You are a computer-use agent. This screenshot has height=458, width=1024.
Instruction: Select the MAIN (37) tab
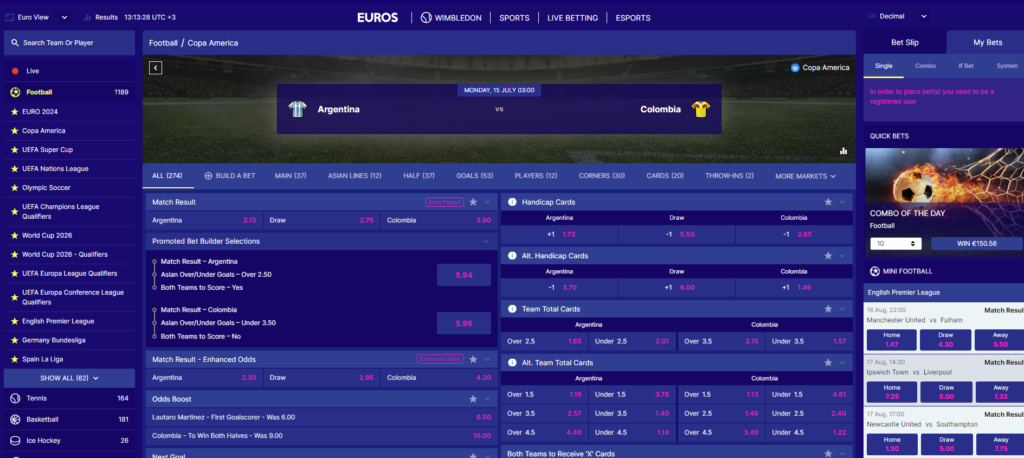click(291, 176)
